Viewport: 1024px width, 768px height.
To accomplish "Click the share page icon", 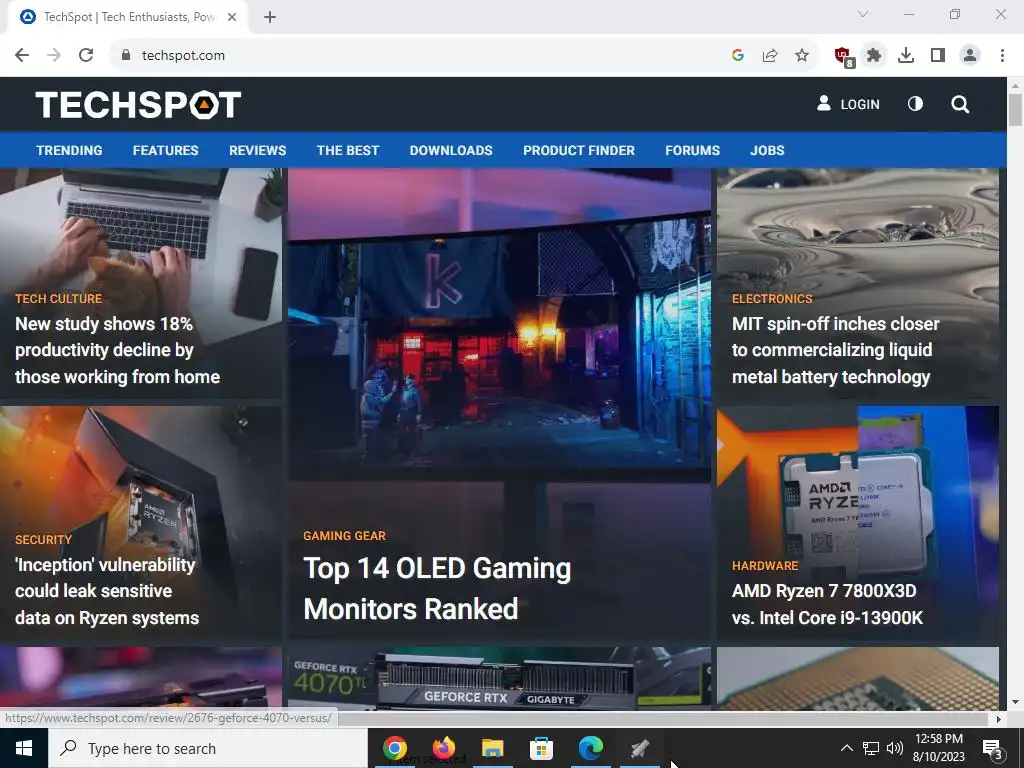I will 770,56.
